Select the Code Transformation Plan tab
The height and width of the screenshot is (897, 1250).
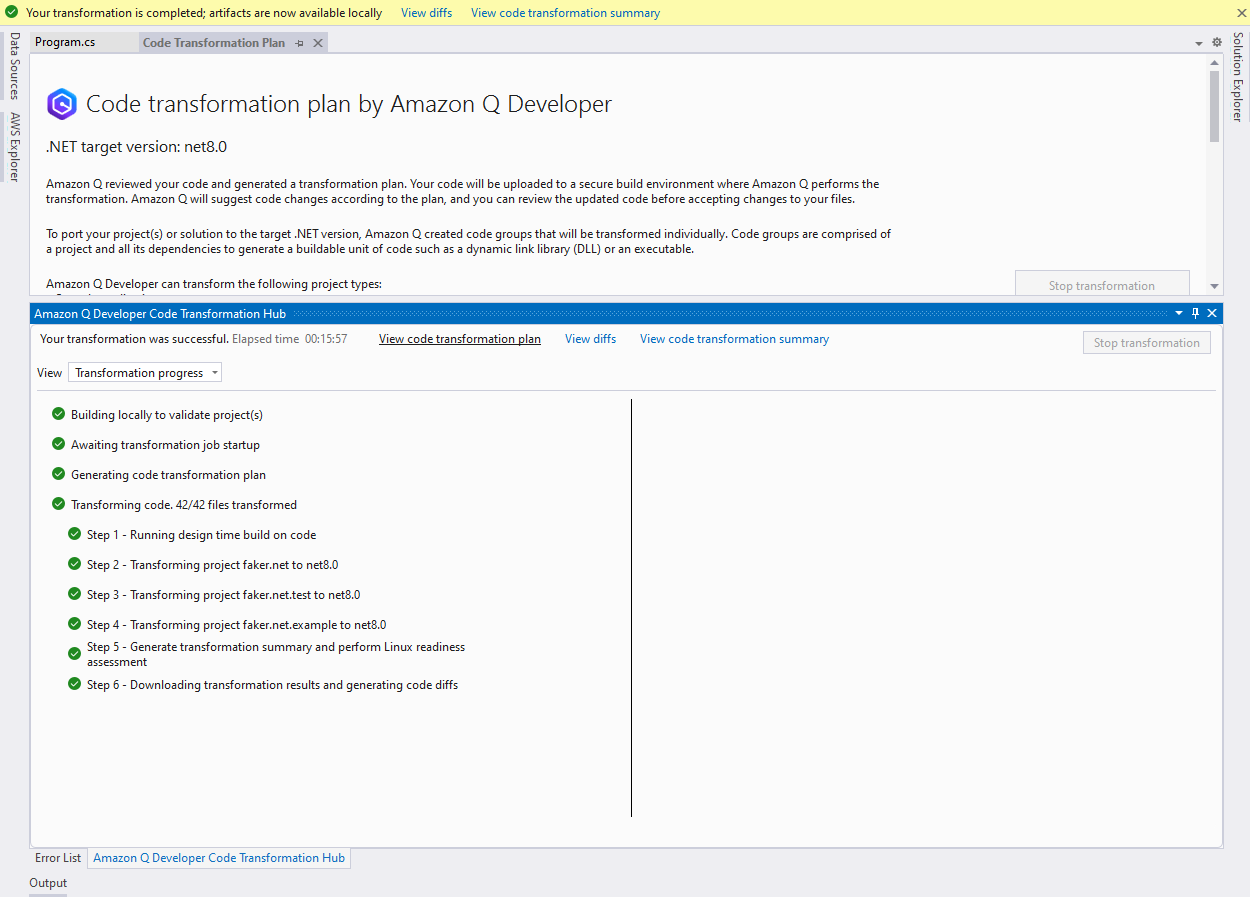214,43
